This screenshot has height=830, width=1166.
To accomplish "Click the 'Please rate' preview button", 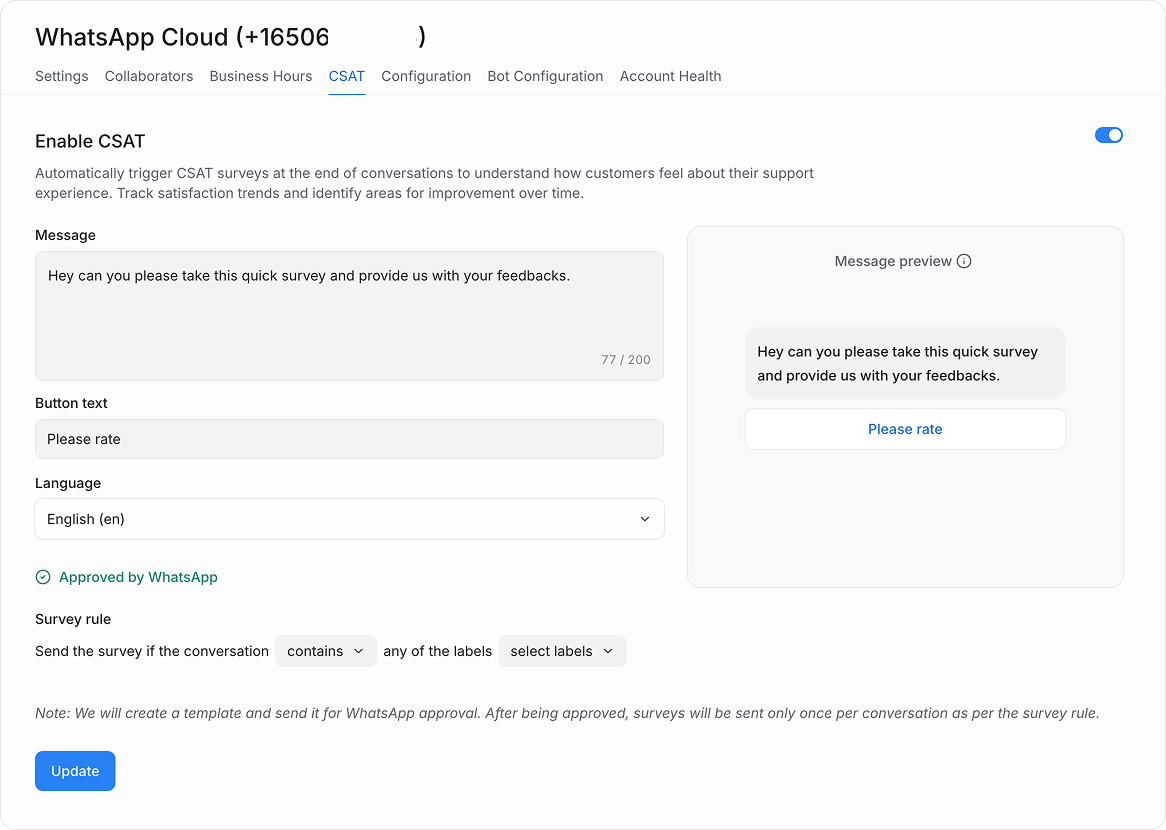I will click(x=905, y=429).
